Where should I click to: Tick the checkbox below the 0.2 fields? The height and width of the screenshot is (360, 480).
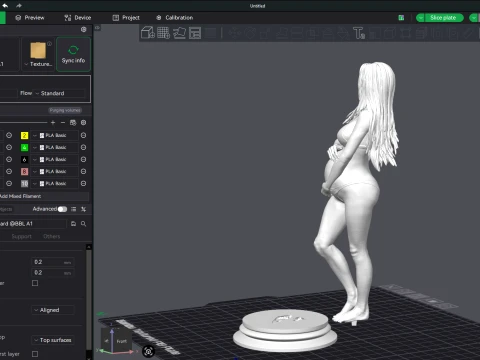pos(35,283)
